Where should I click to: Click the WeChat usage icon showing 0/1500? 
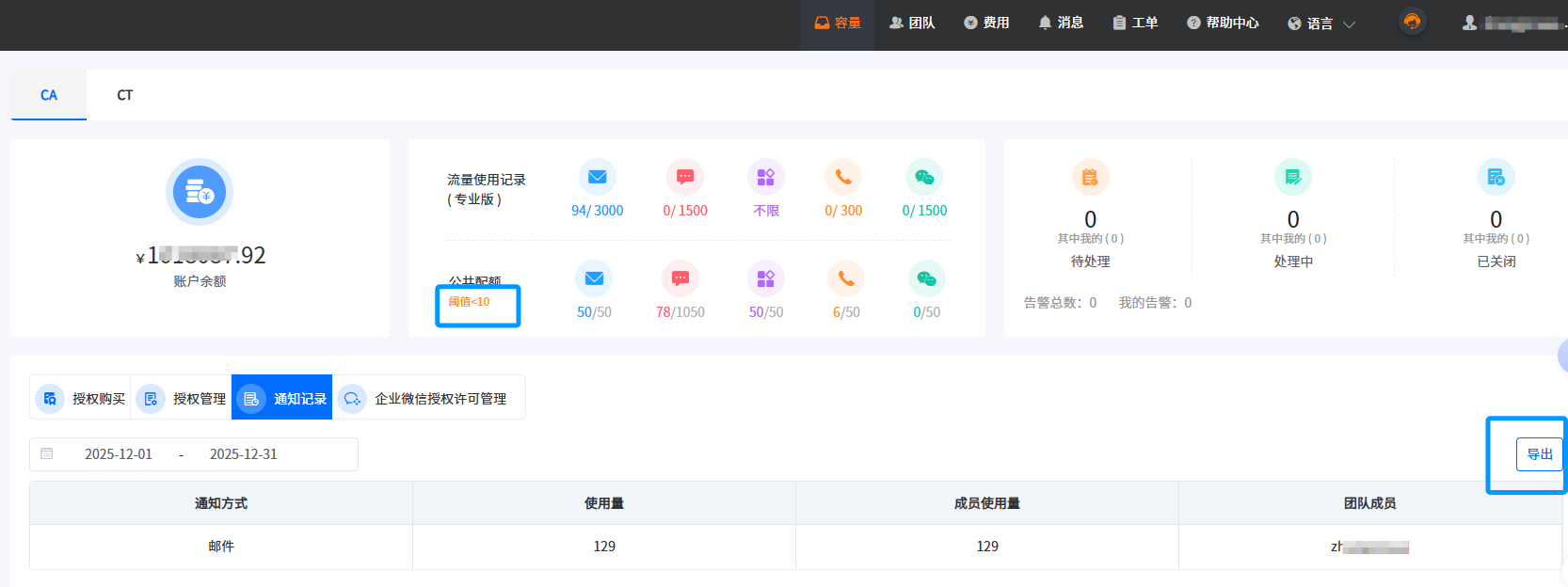(x=923, y=177)
